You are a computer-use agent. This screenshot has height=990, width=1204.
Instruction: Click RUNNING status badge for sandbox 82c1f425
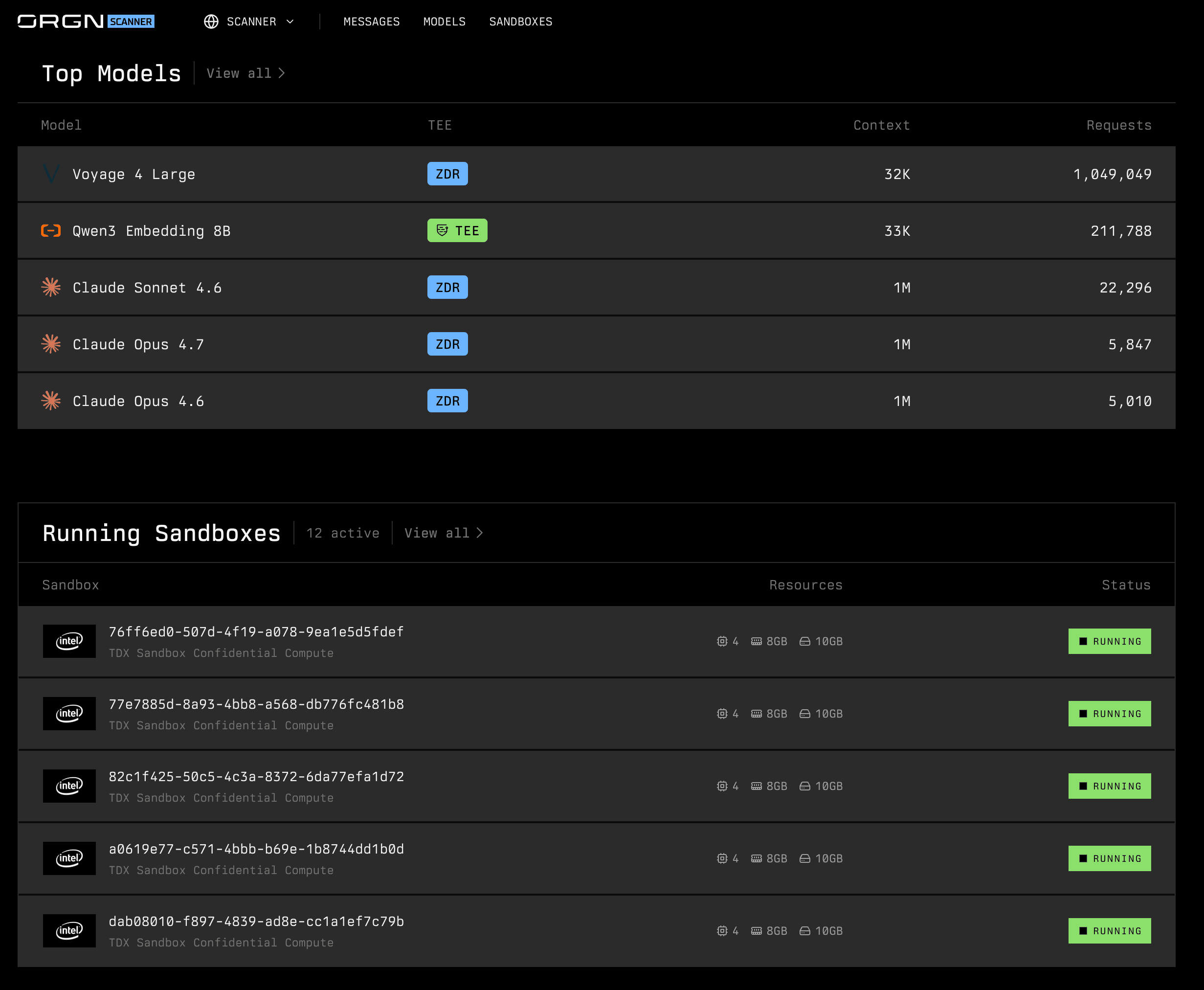1110,787
